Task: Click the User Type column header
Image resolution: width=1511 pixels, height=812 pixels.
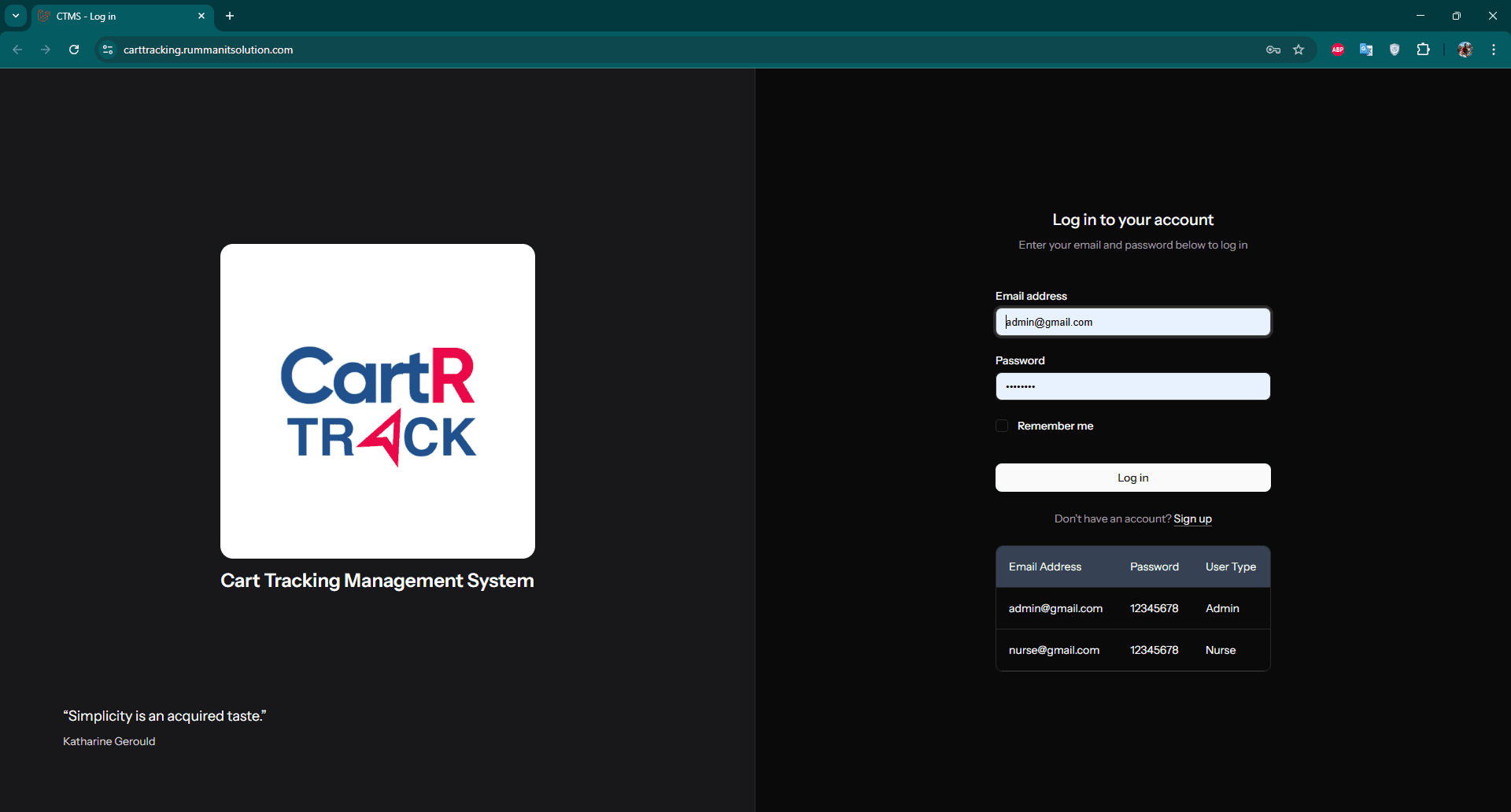Action: click(1231, 567)
